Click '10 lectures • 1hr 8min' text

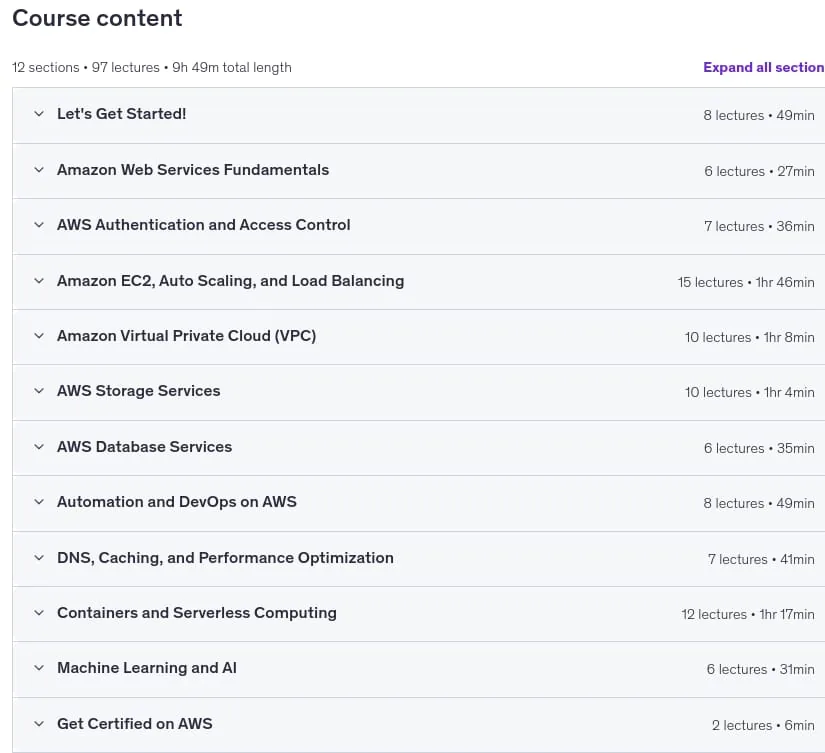[749, 337]
